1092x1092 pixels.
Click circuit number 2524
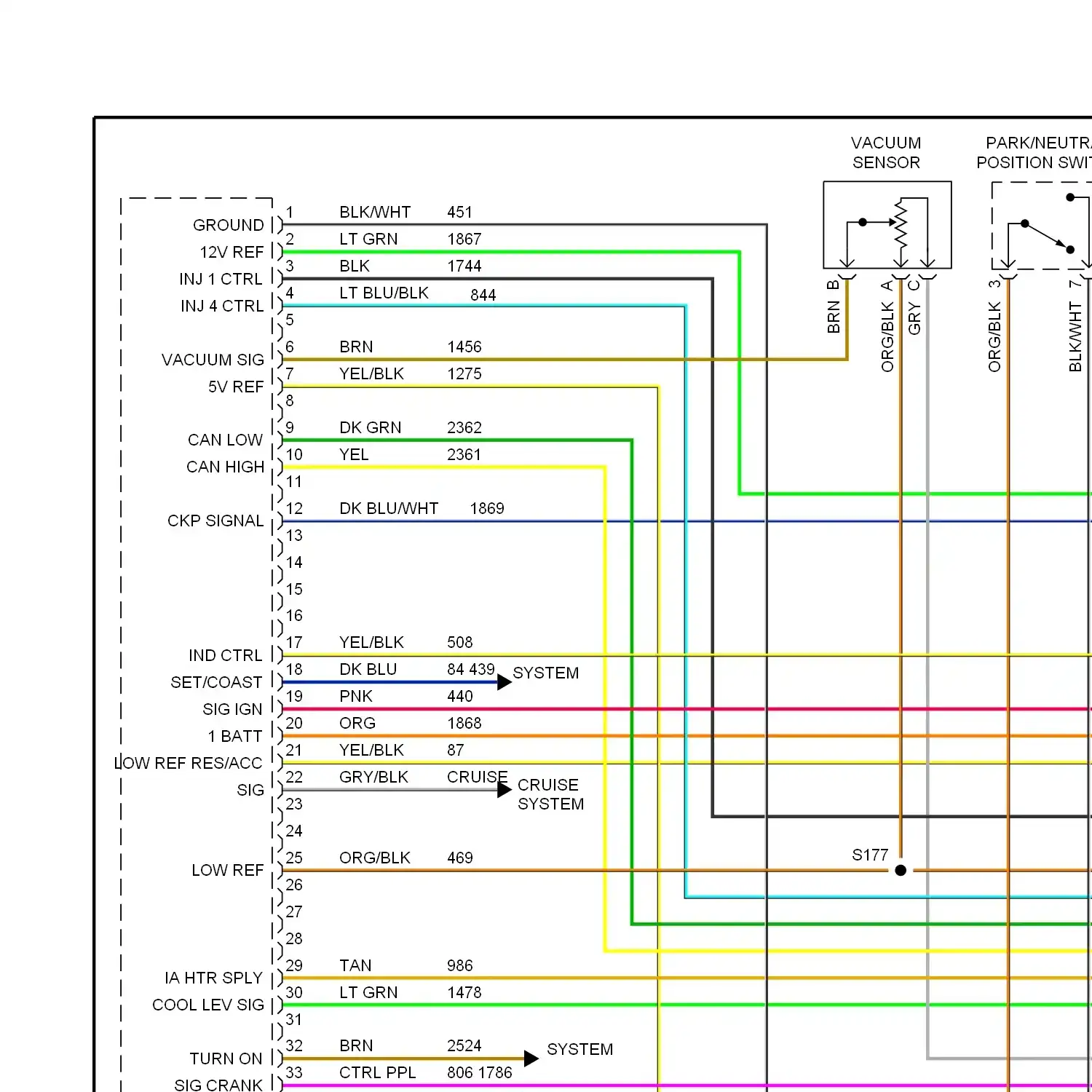point(464,1045)
